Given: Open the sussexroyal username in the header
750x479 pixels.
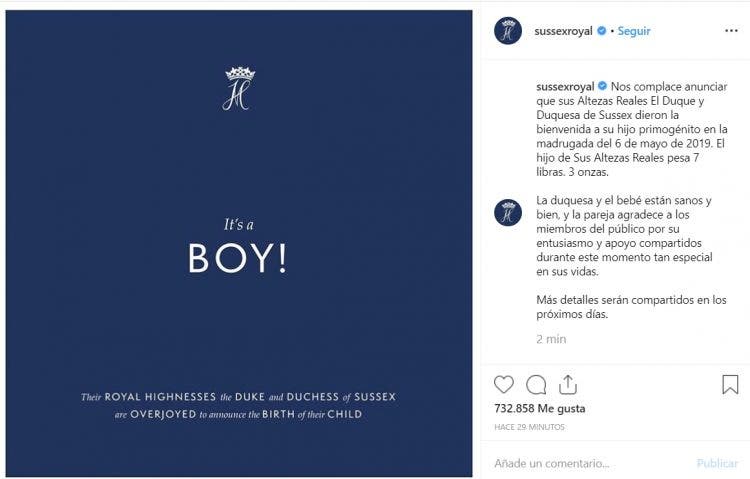Looking at the screenshot, I should pyautogui.click(x=563, y=31).
